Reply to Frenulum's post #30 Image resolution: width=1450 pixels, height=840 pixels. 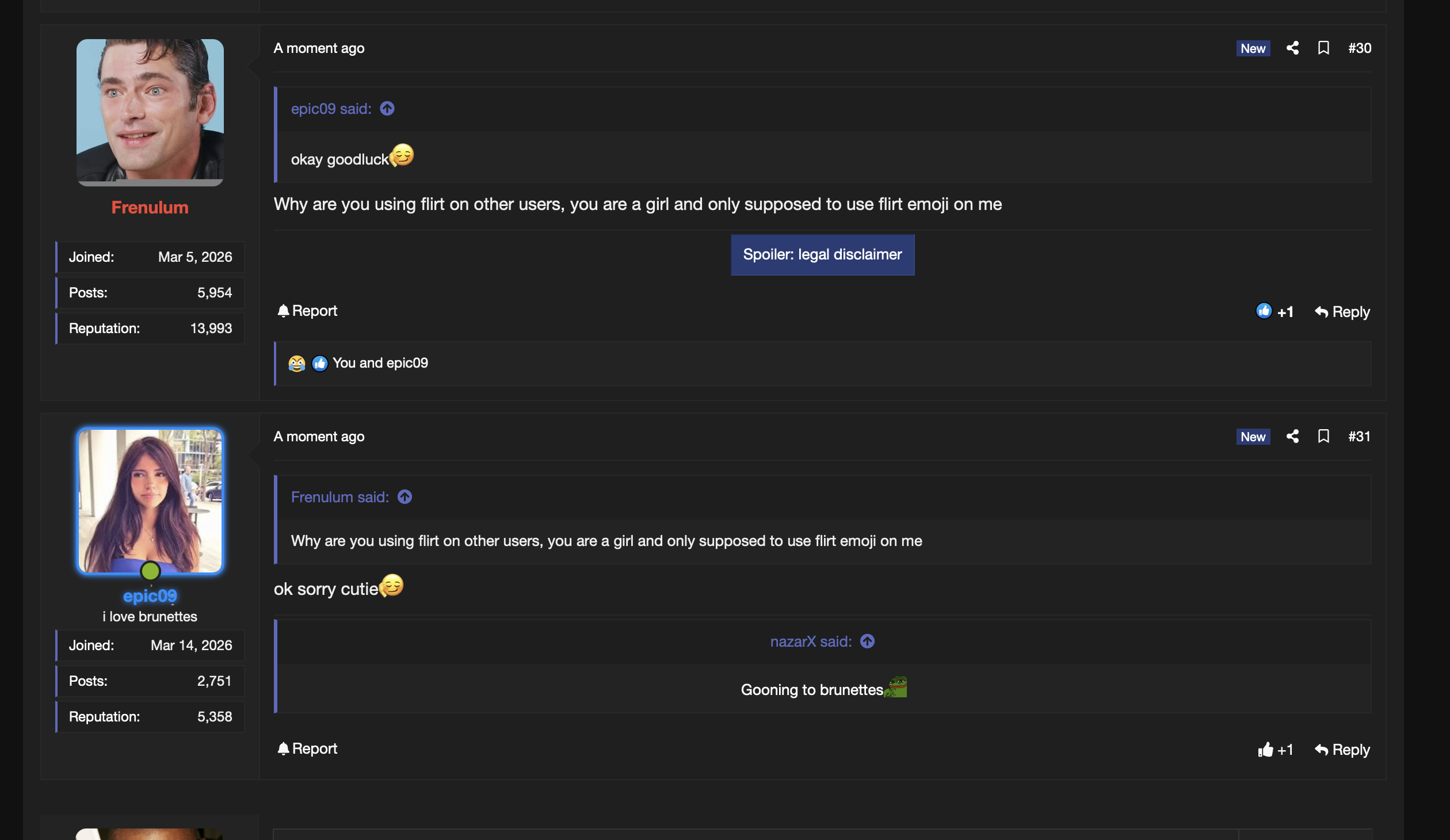click(1342, 312)
